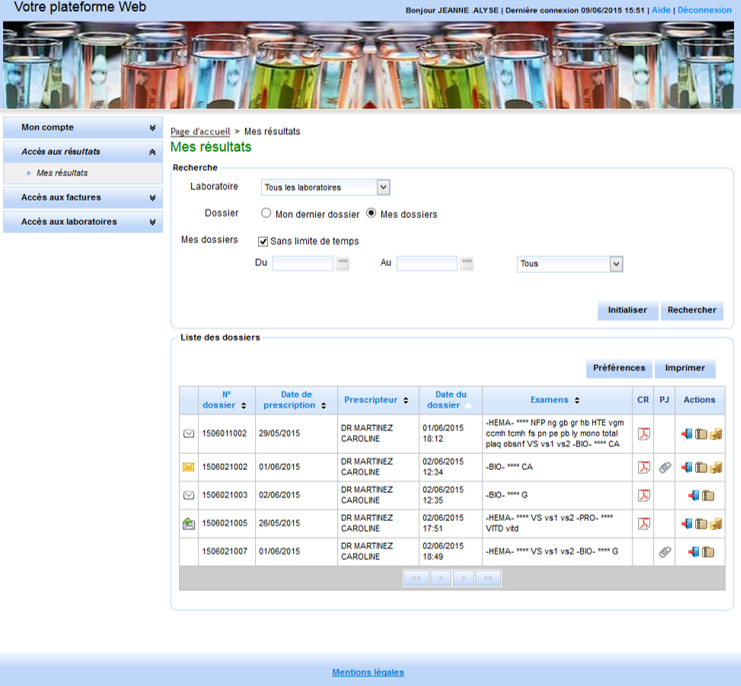Viewport: 741px width, 686px height.
Task: Open PDF report for dossier 1506021005
Action: point(644,523)
